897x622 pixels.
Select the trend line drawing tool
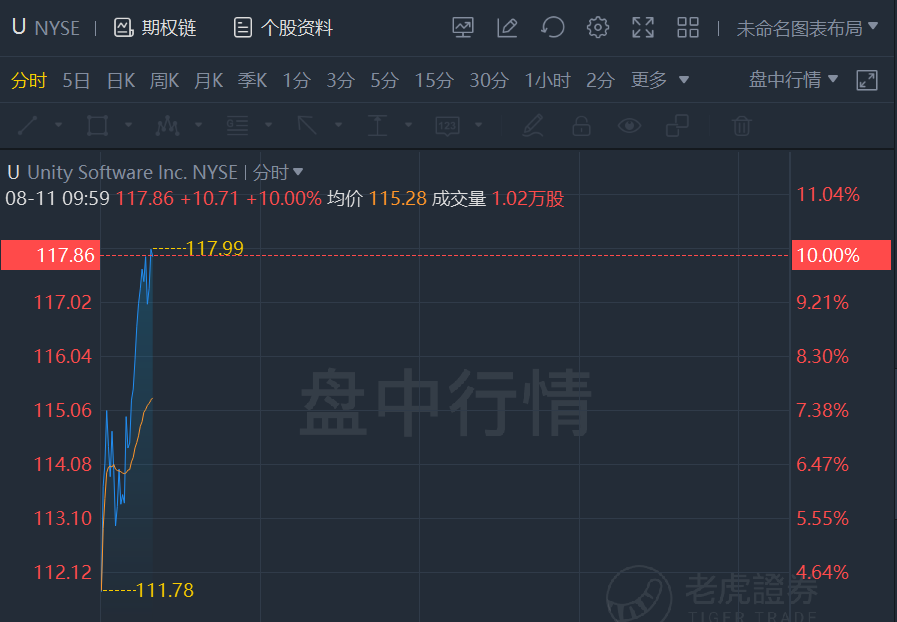click(x=27, y=125)
